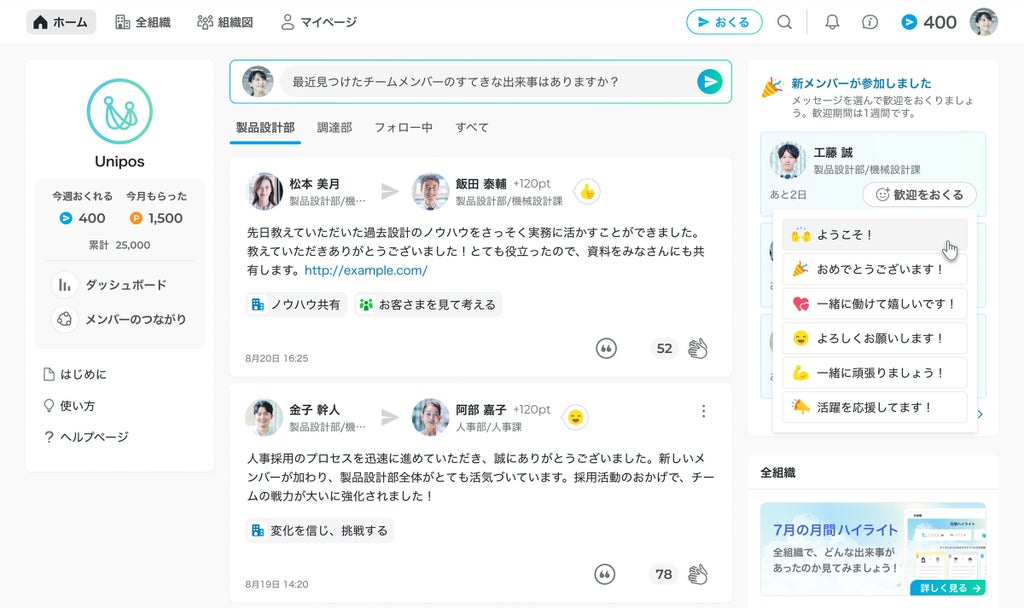
Task: Open the search magnifier icon
Action: (784, 22)
